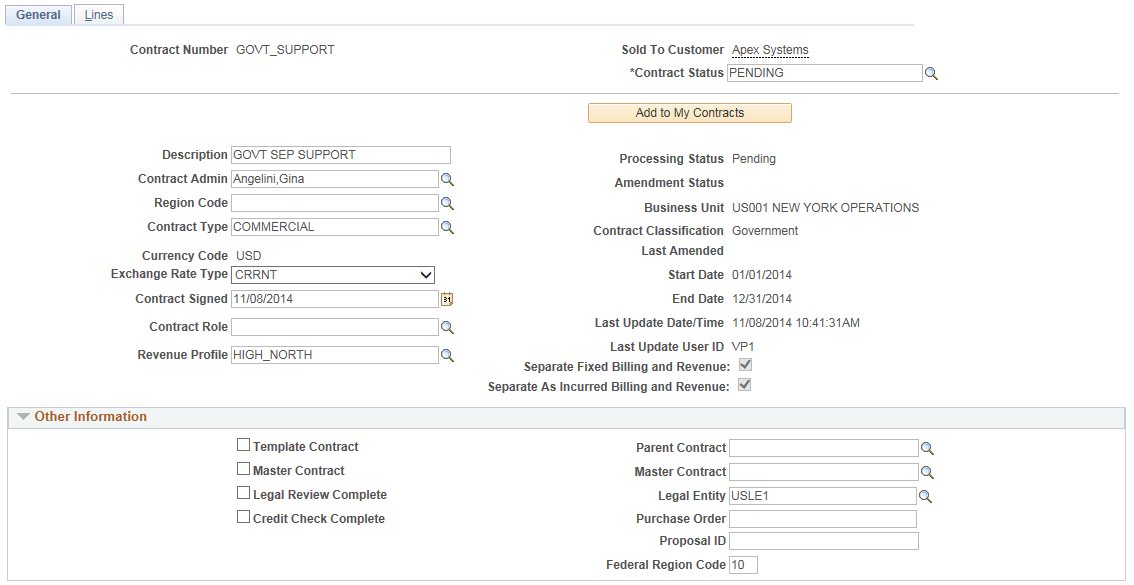Uncheck Separate Fixed Billing and Revenue
This screenshot has height=585, width=1134.
click(744, 364)
